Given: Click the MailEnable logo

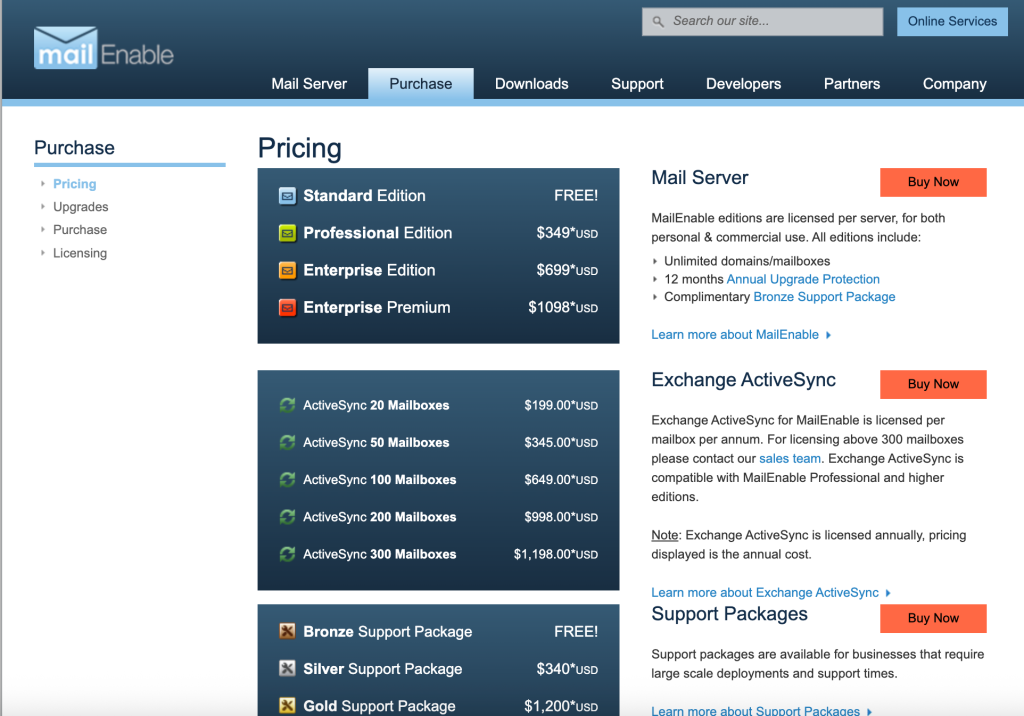Looking at the screenshot, I should point(104,48).
